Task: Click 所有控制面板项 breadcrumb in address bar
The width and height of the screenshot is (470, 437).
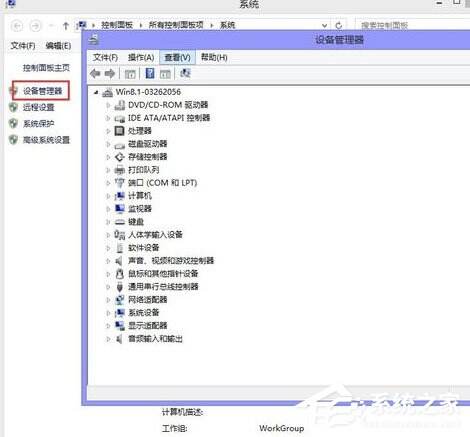Action: tap(176, 25)
